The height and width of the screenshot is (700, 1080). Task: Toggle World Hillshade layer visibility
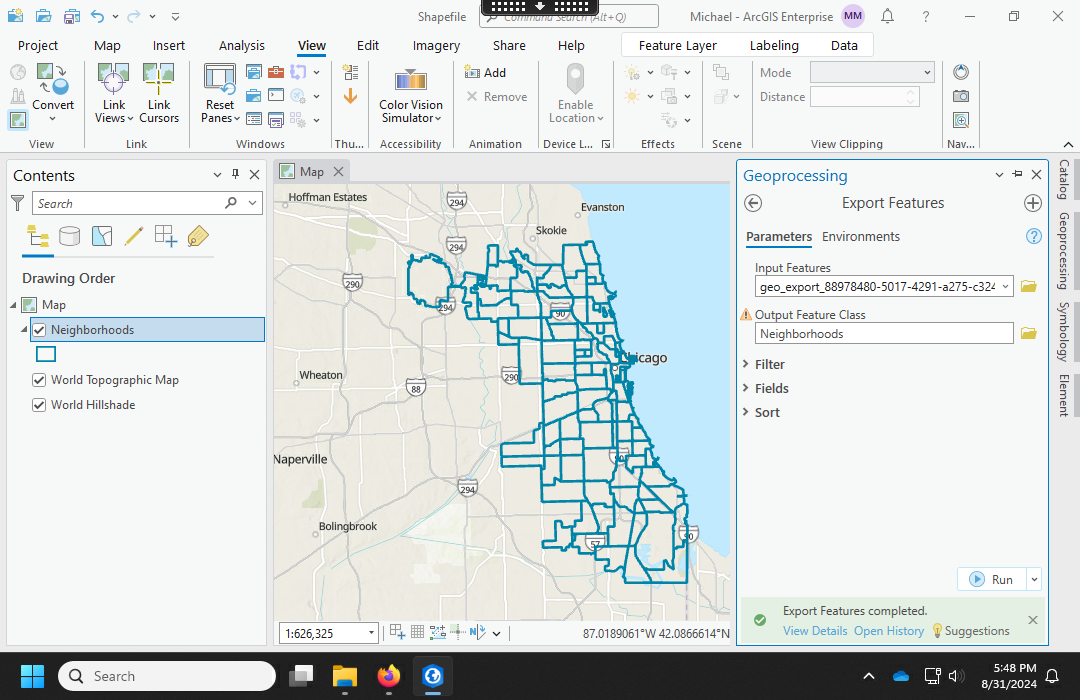point(40,405)
